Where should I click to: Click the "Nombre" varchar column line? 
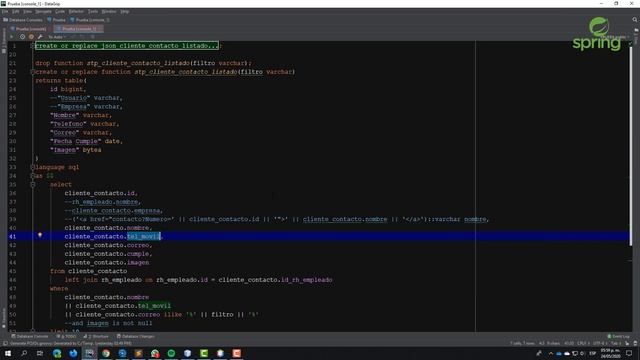tap(81, 115)
